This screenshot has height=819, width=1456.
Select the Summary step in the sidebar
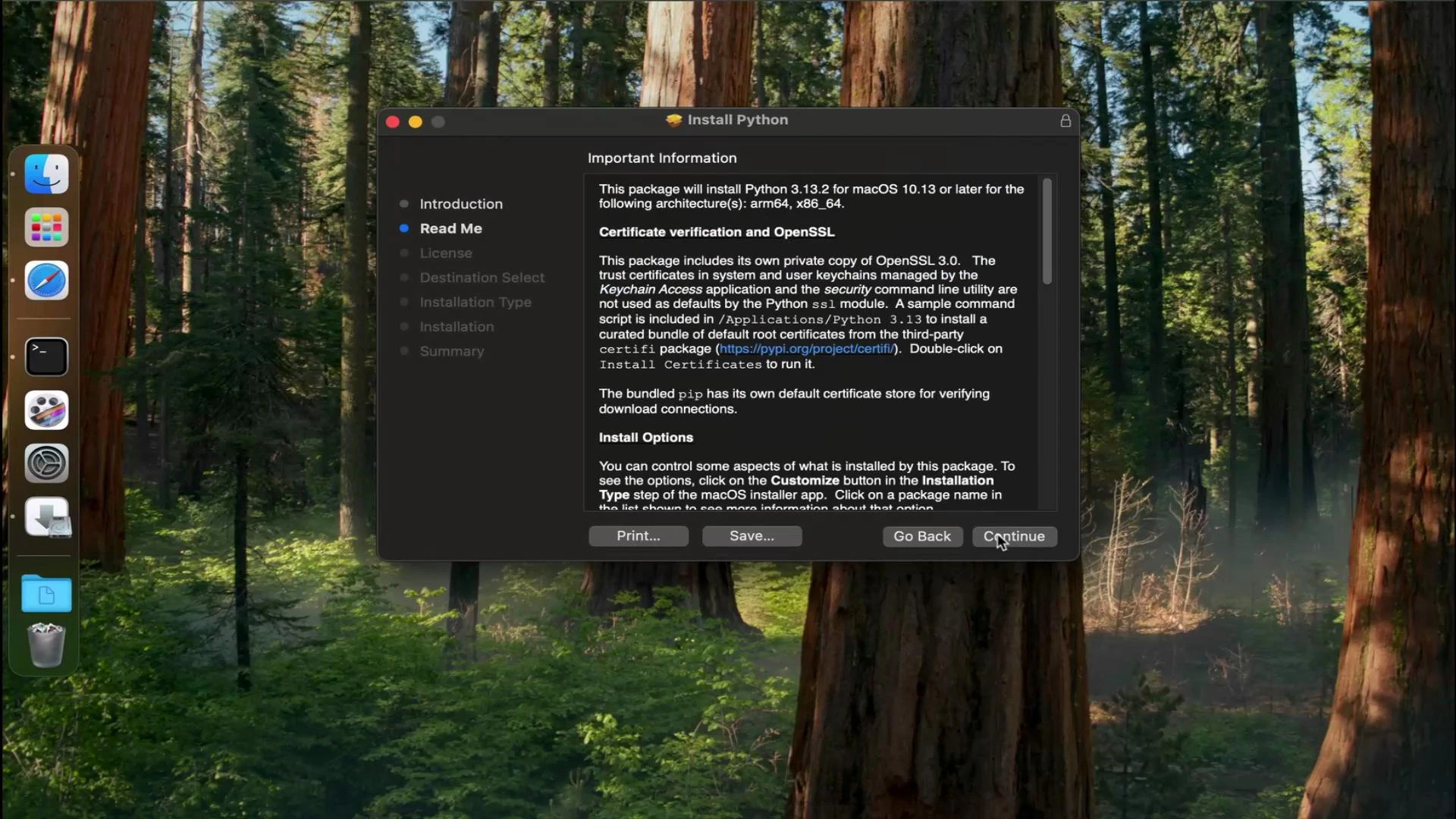tap(452, 350)
